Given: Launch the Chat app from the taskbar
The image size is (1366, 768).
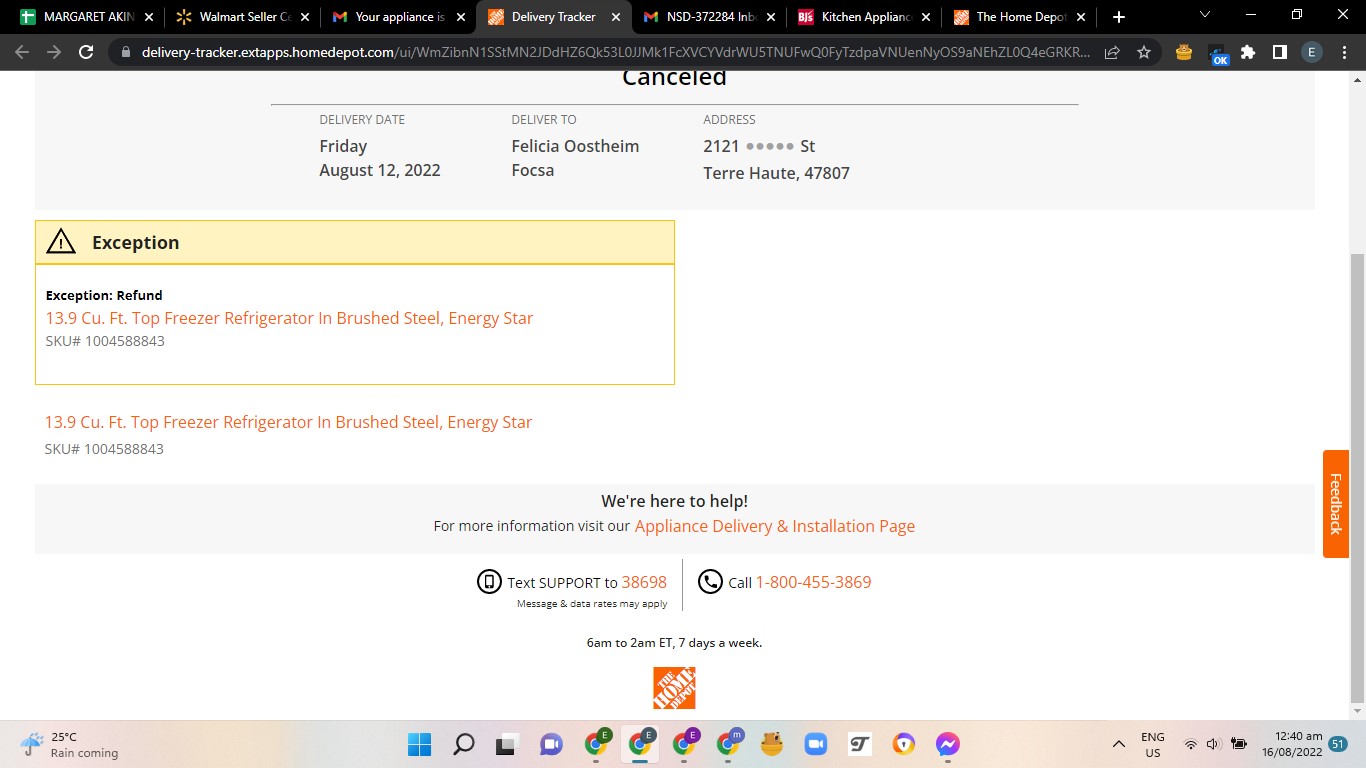Looking at the screenshot, I should [x=551, y=744].
